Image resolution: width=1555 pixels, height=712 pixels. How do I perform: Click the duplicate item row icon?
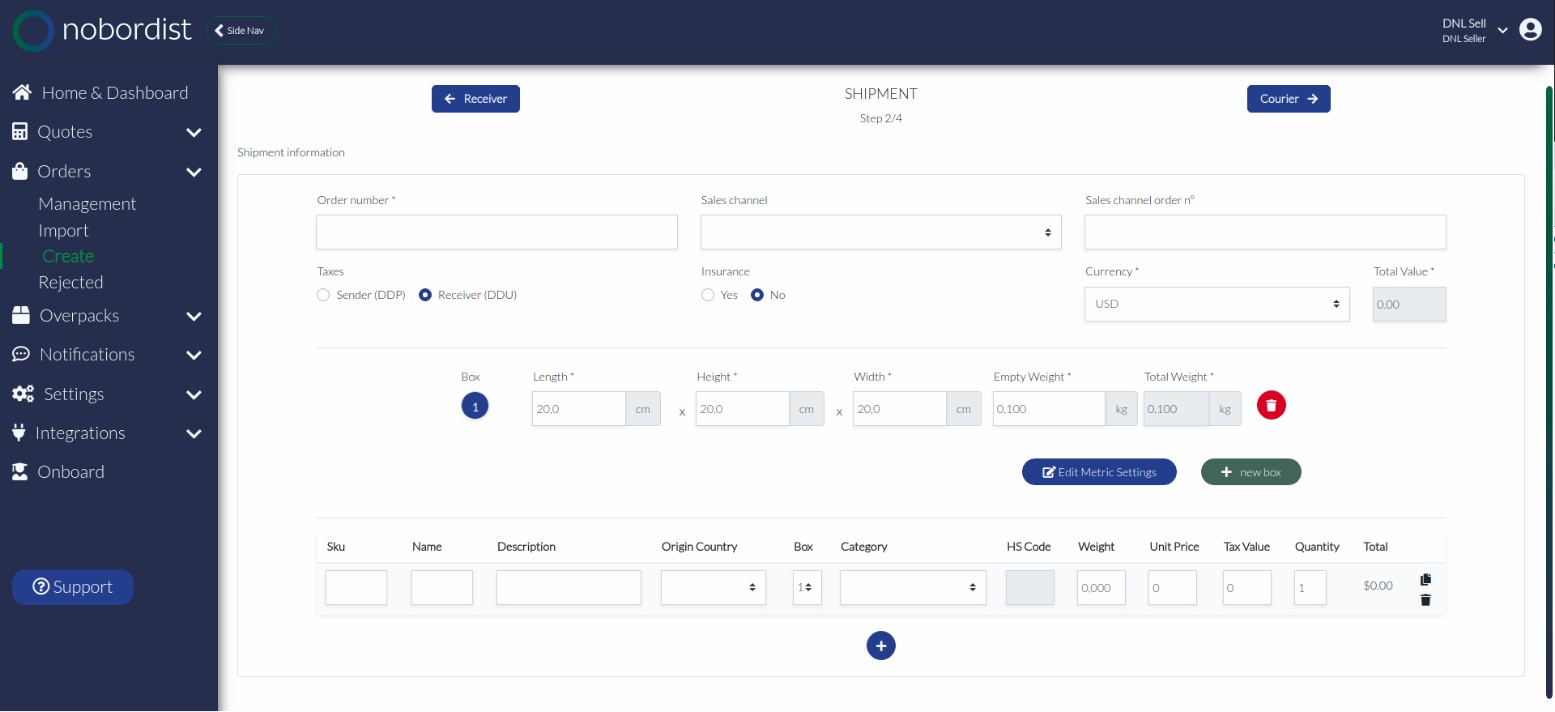click(1426, 579)
